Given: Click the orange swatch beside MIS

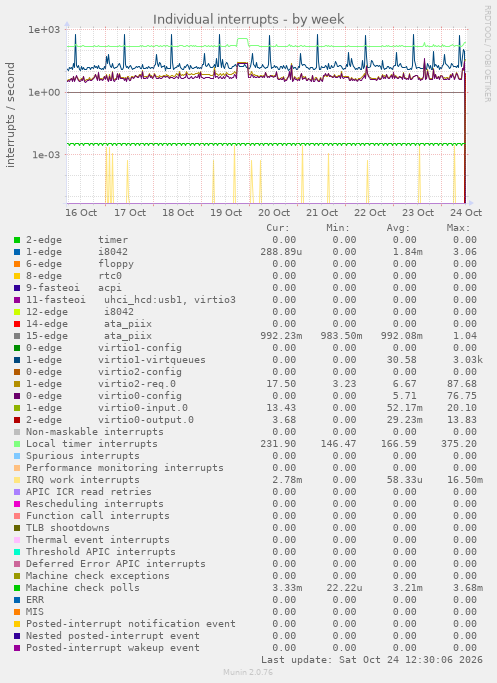Looking at the screenshot, I should click(17, 612).
